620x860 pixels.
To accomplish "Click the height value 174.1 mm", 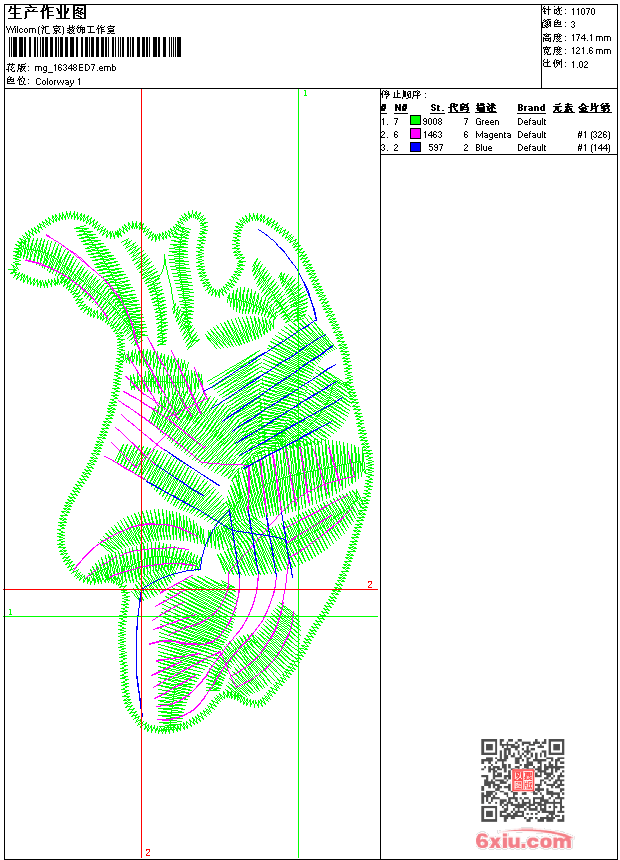I will coord(590,37).
